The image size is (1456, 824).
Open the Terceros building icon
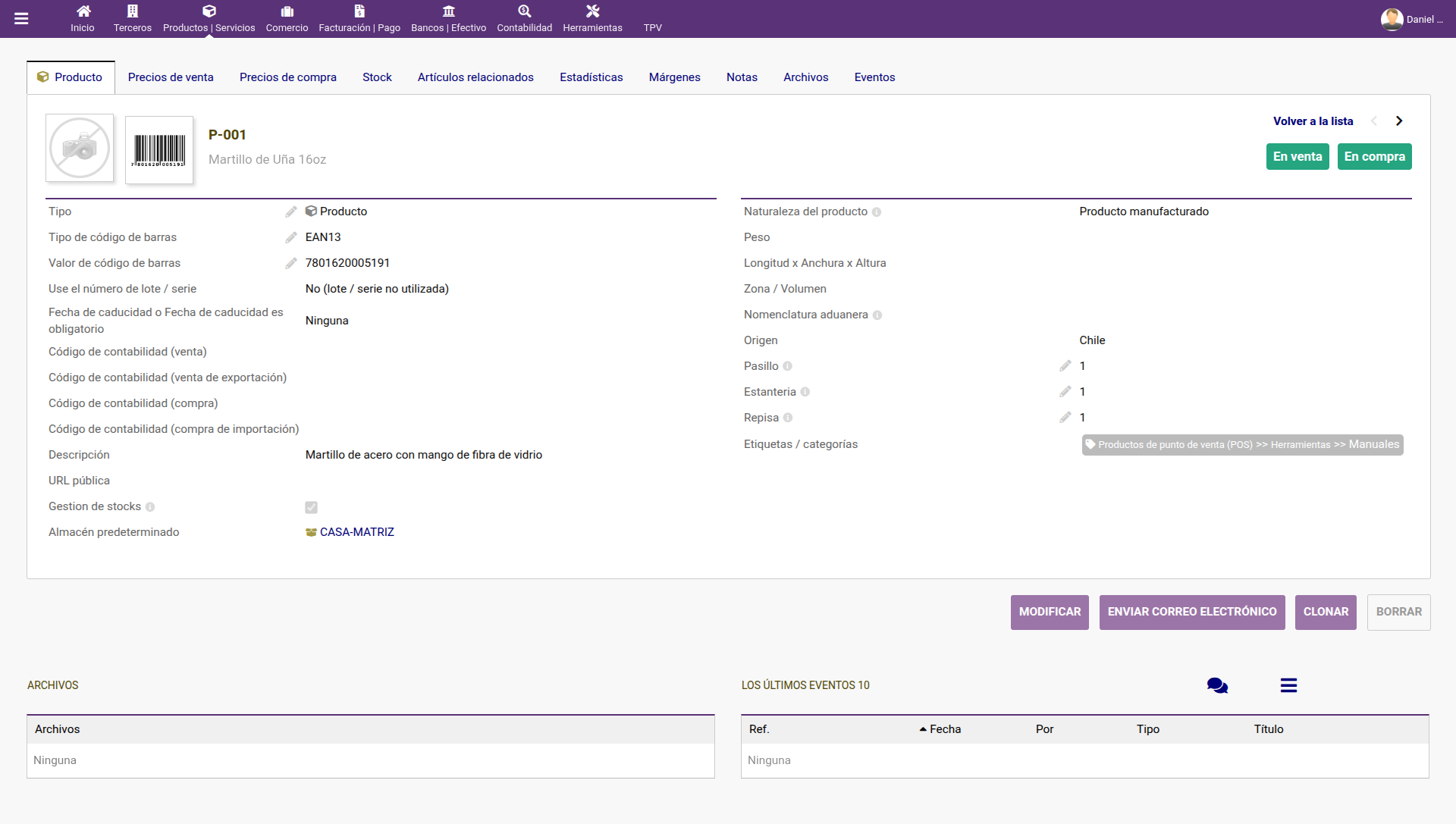pyautogui.click(x=133, y=11)
